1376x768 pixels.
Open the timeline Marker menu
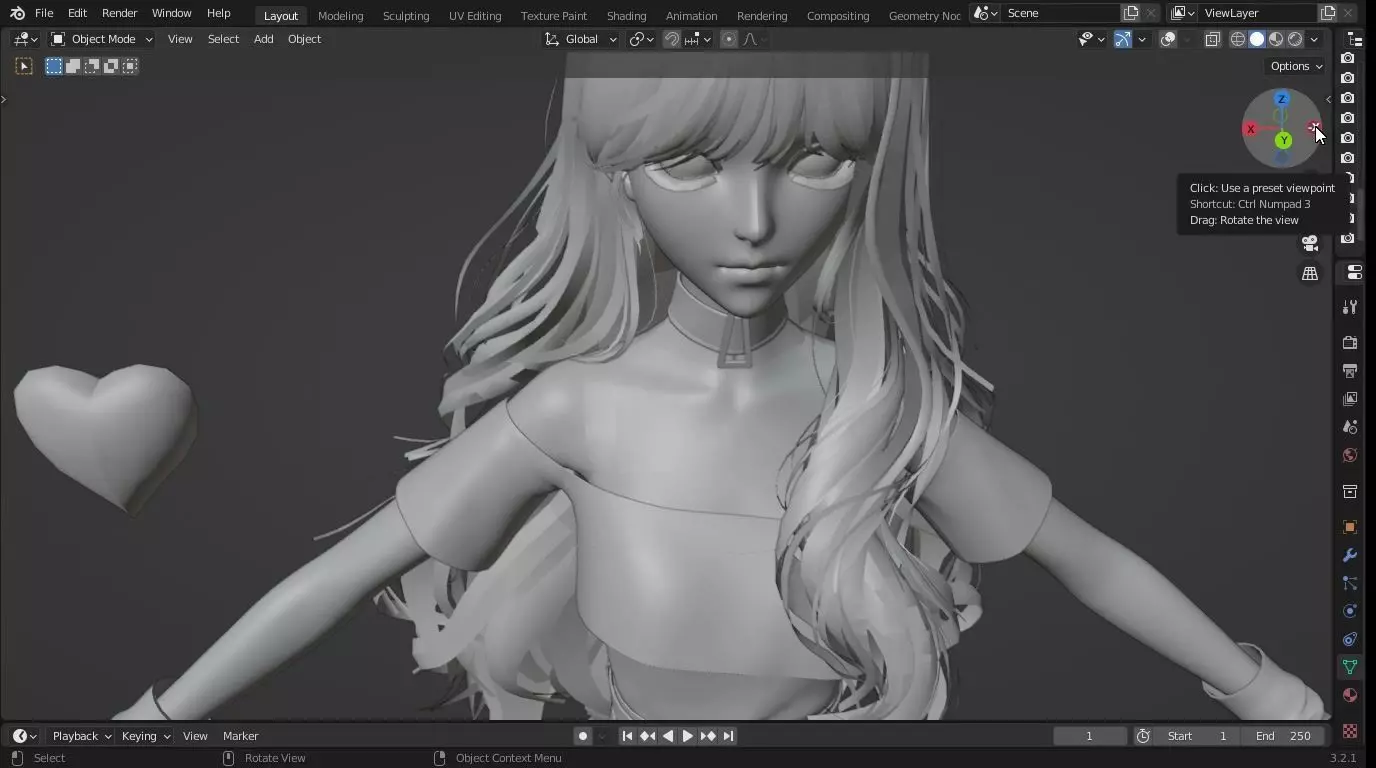tap(240, 736)
